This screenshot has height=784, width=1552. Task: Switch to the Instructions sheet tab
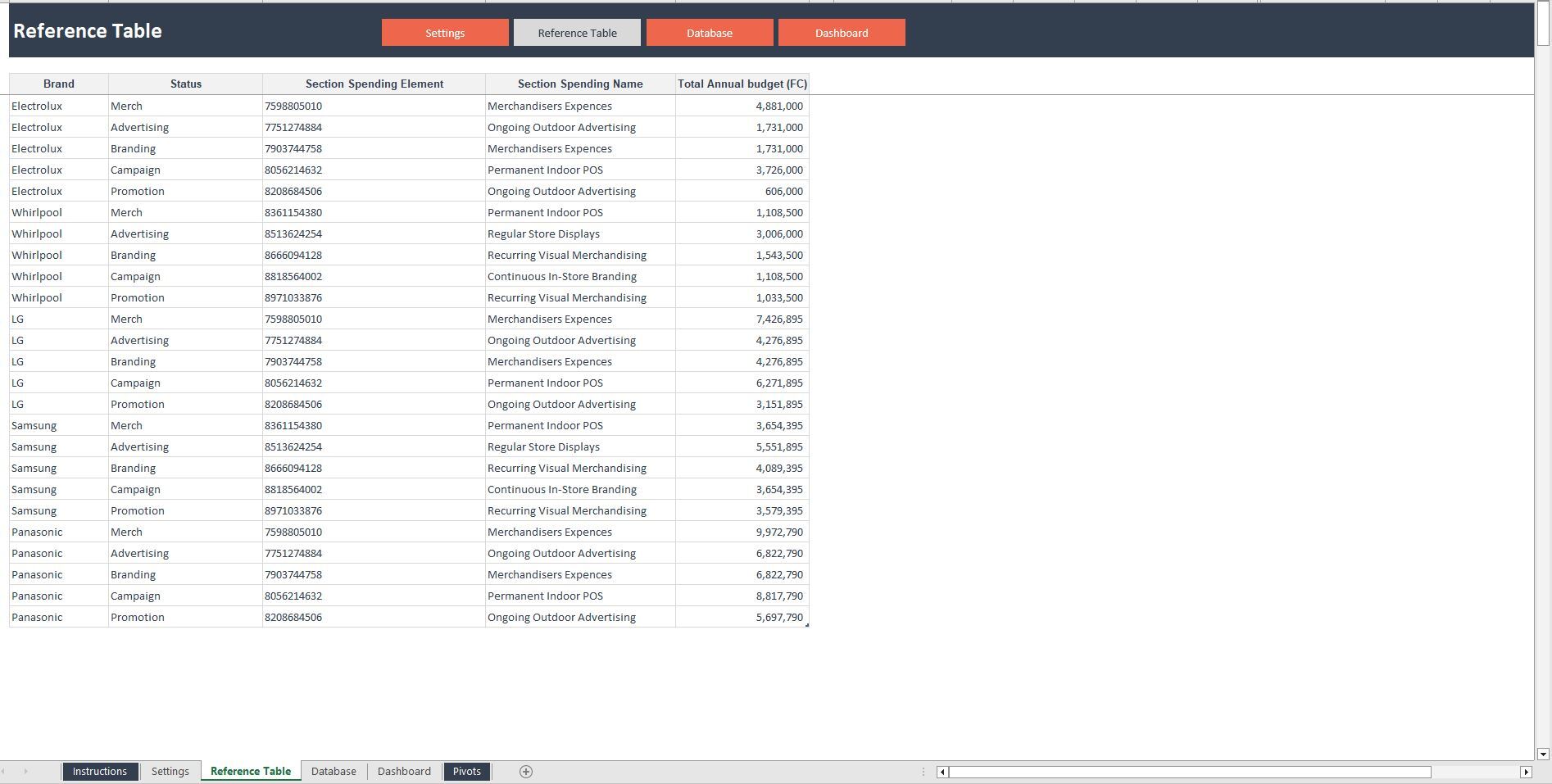click(99, 771)
